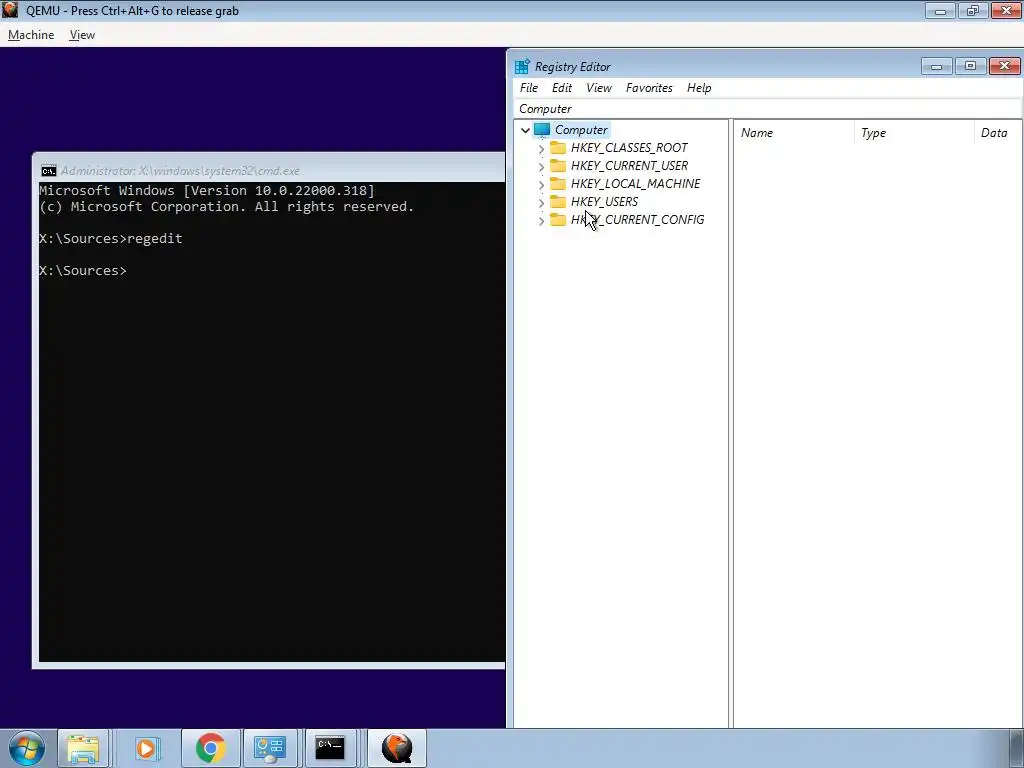Restore down the QEMU window
1024x768 pixels.
tap(973, 10)
